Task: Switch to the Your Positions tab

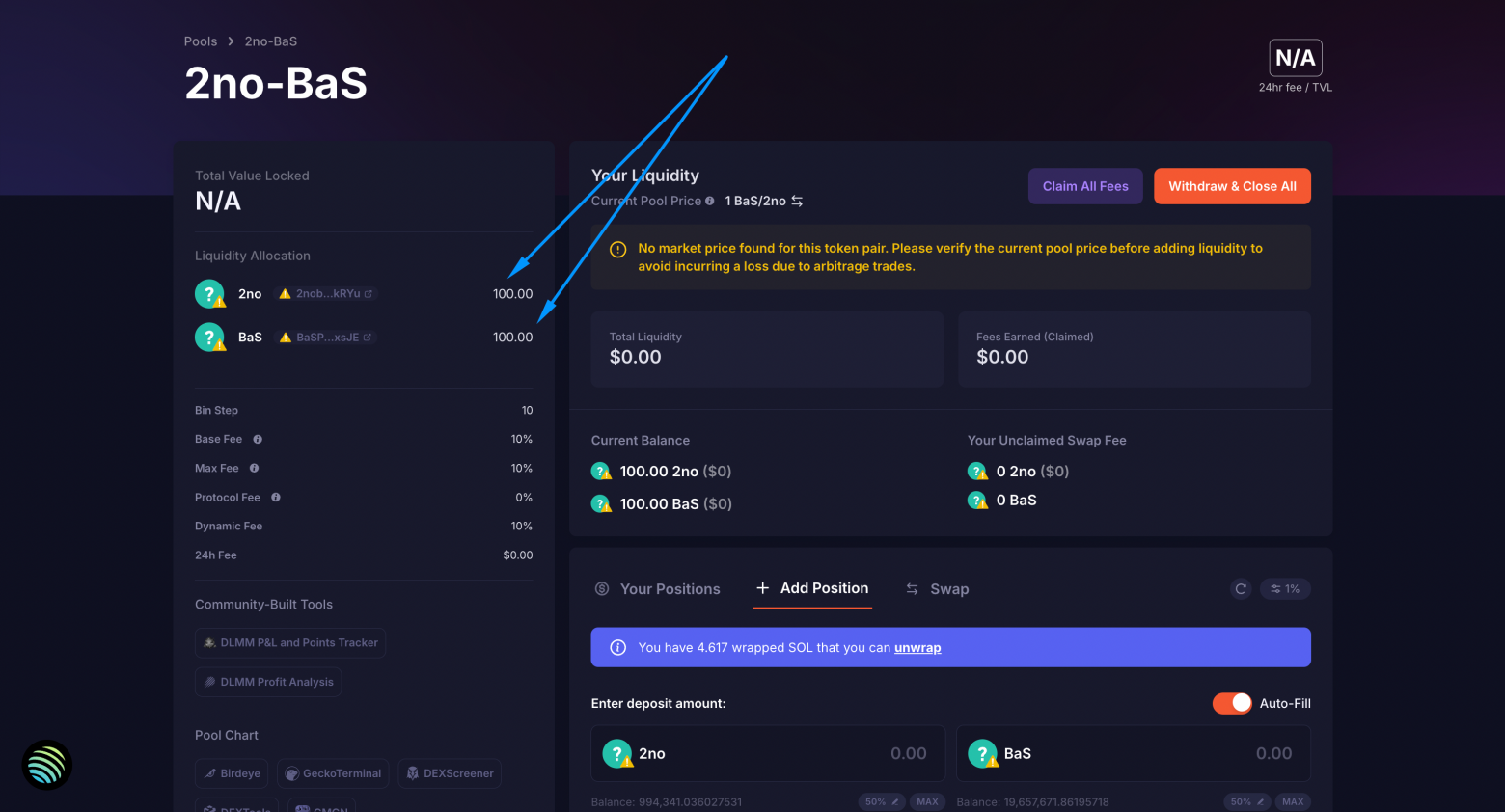Action: 670,588
